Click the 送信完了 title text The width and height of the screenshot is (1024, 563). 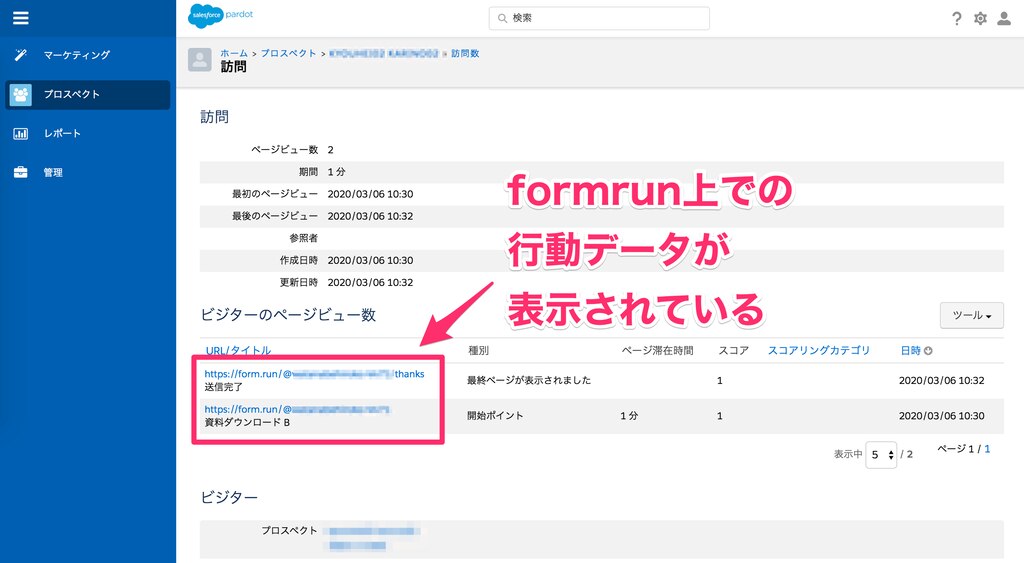tap(223, 387)
